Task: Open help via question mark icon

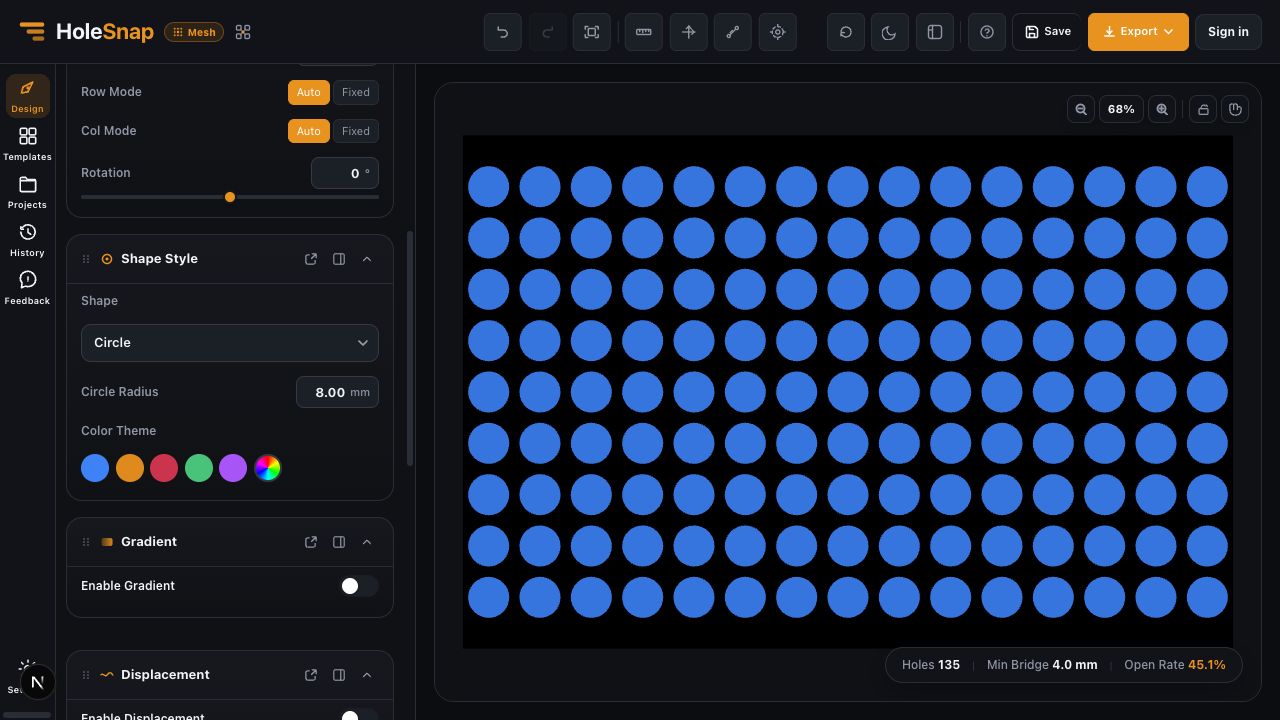Action: tap(987, 32)
